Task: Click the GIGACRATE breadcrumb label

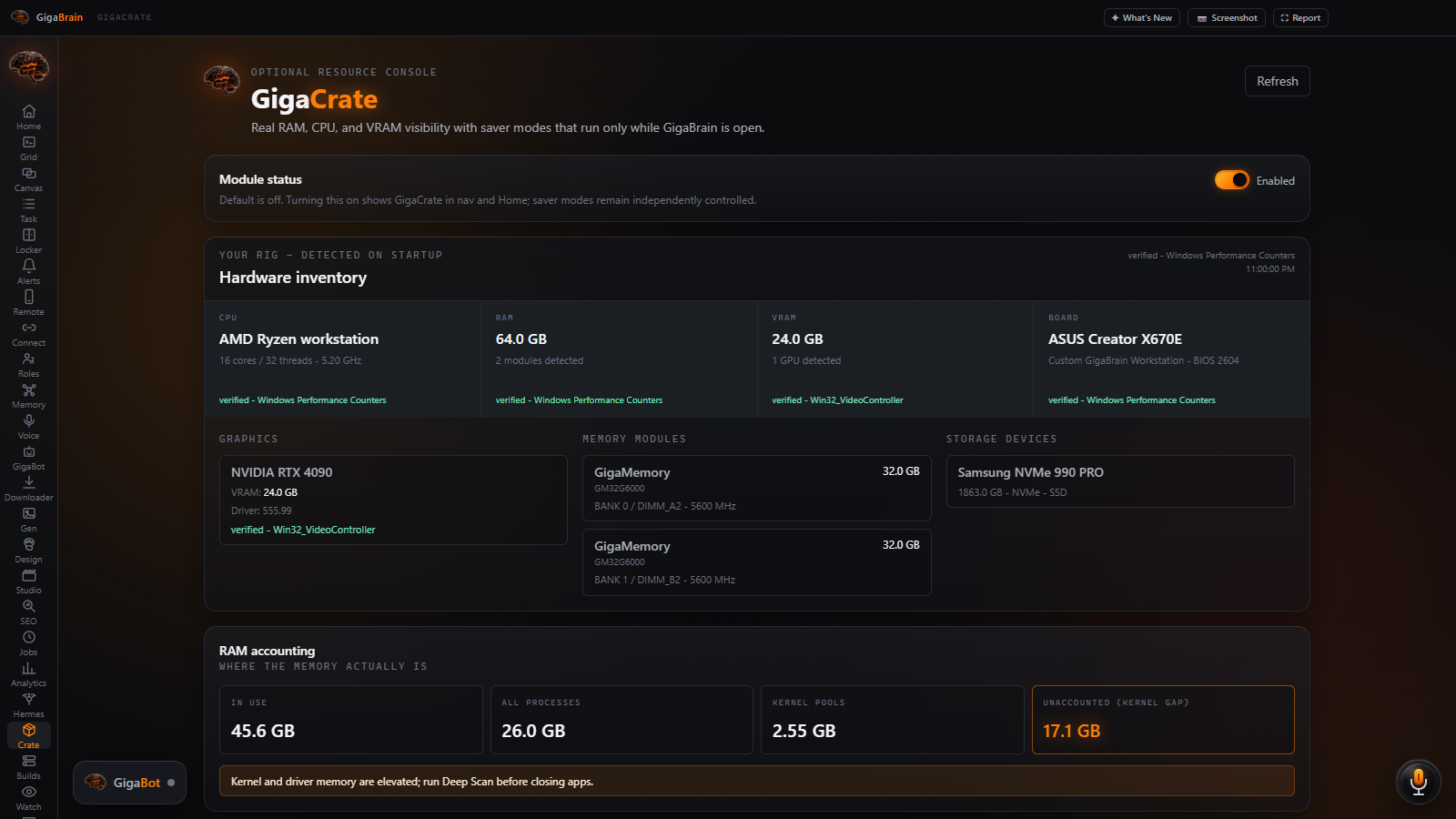Action: coord(125,17)
